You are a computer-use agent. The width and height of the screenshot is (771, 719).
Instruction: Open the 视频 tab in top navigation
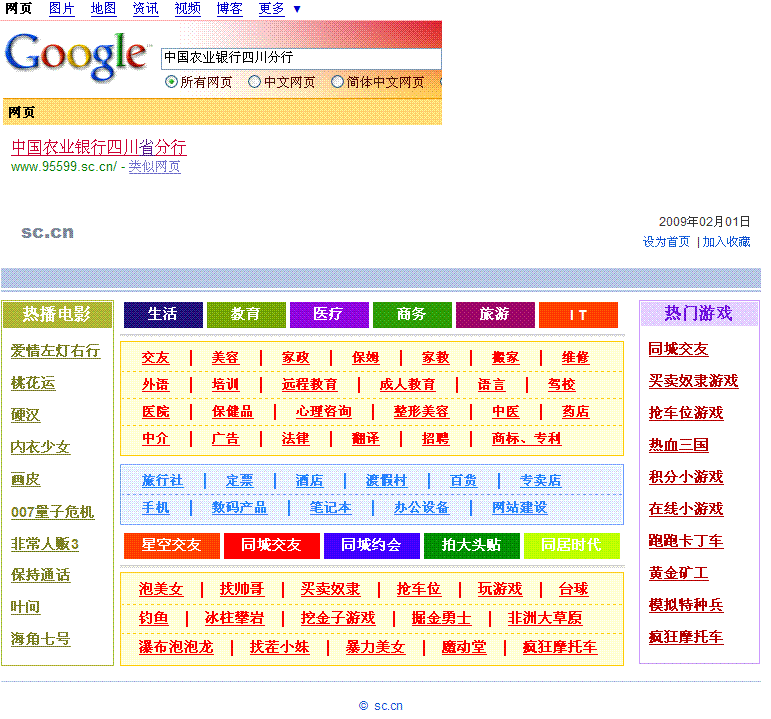(x=187, y=9)
